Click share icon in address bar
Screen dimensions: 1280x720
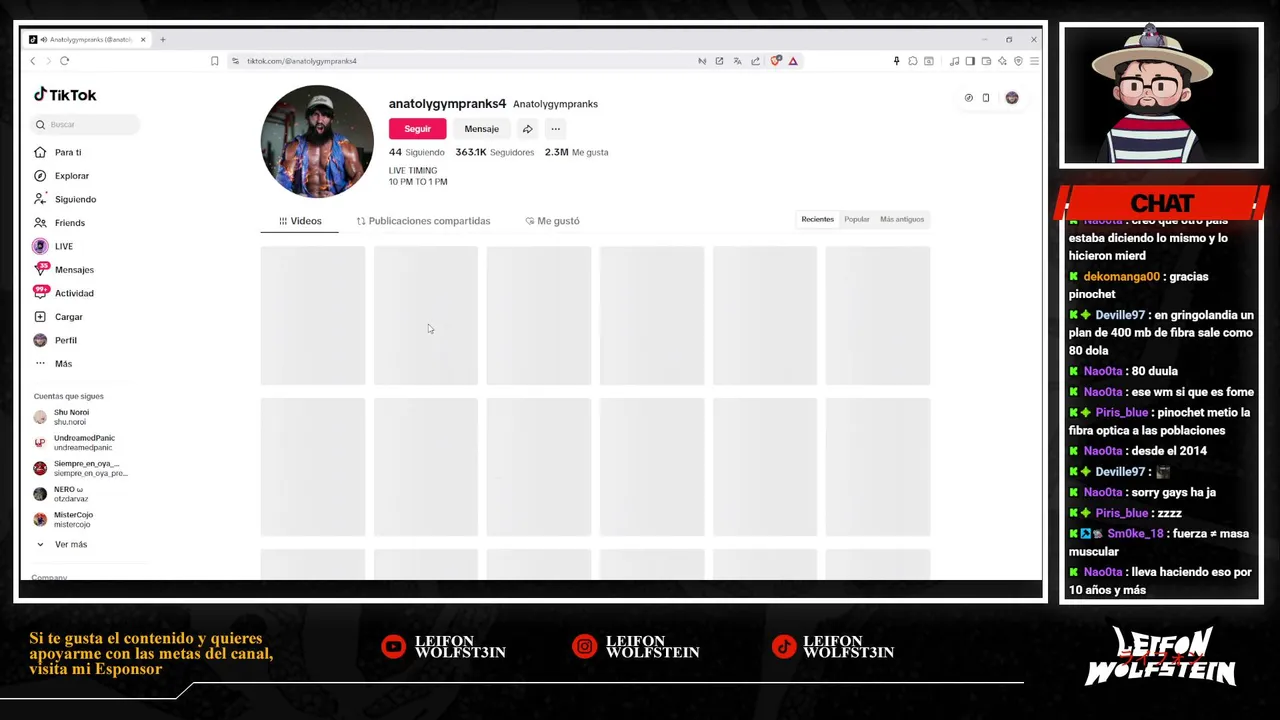point(755,61)
